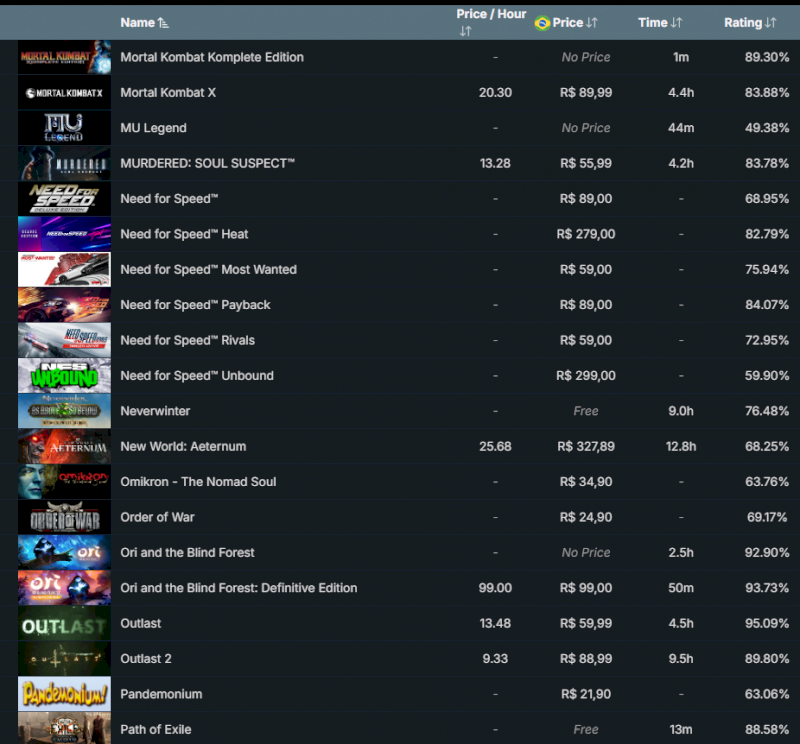This screenshot has width=800, height=744.
Task: Click Need for Speed Rivals name
Action: (x=187, y=340)
